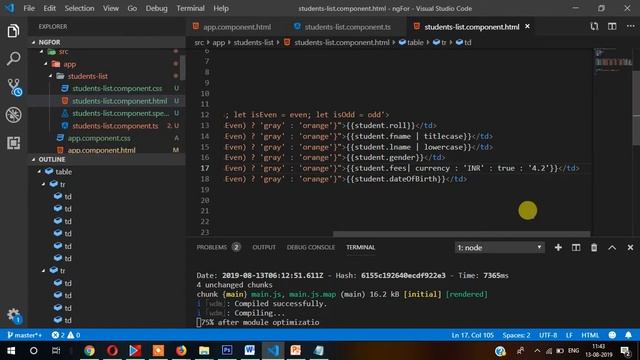Open the Manage gear menu
Viewport: 640px width, 360px height.
click(14, 315)
